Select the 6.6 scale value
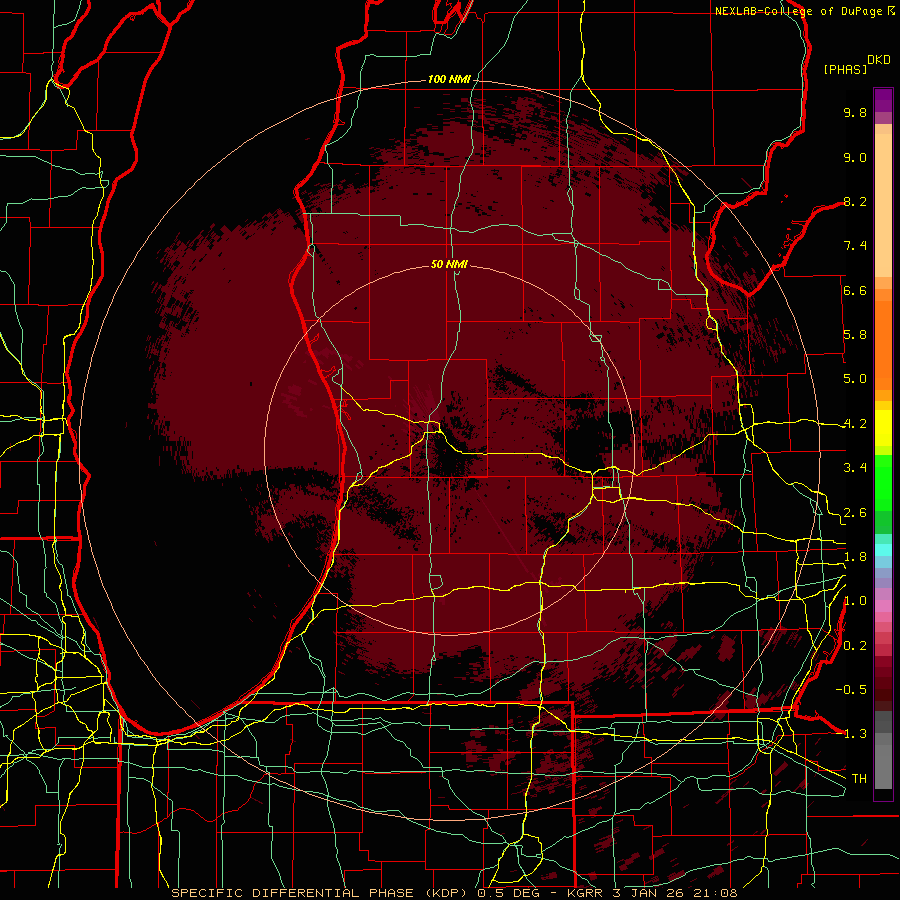Viewport: 900px width, 900px height. (855, 290)
